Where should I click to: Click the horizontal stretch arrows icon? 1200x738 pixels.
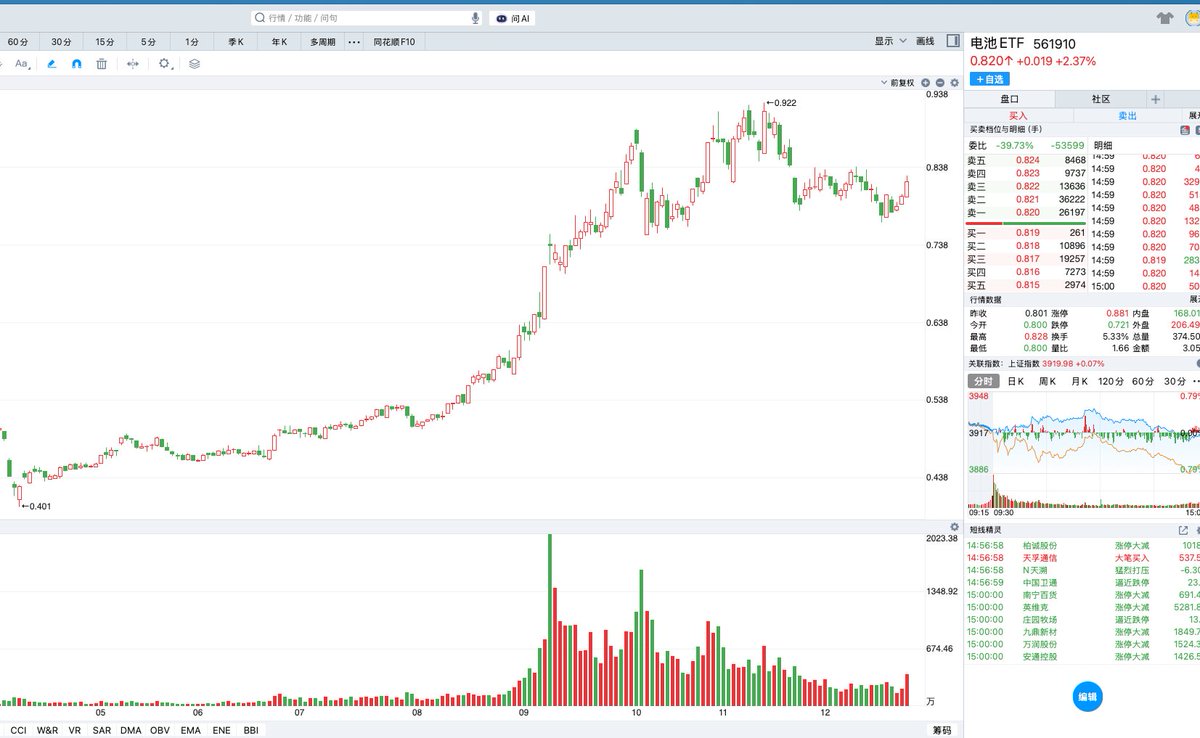133,63
